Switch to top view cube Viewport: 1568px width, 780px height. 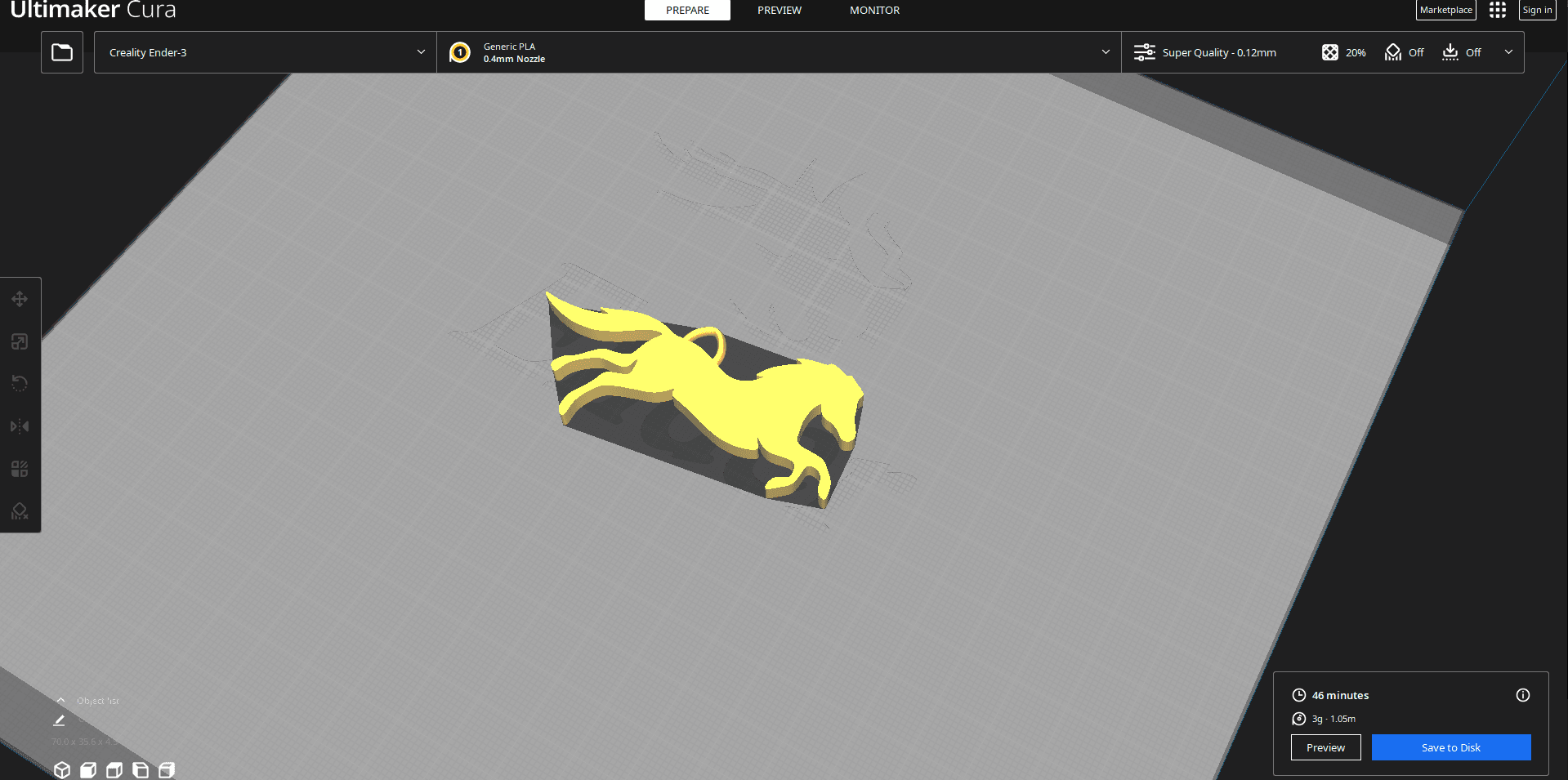click(x=114, y=769)
